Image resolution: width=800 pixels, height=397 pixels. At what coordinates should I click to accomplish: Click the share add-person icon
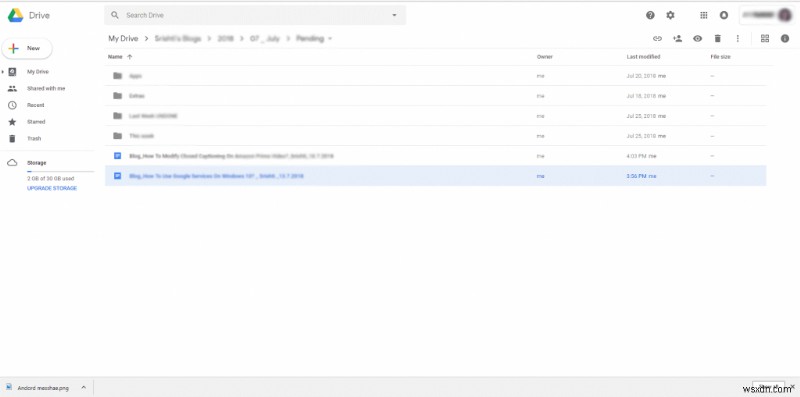pos(678,39)
